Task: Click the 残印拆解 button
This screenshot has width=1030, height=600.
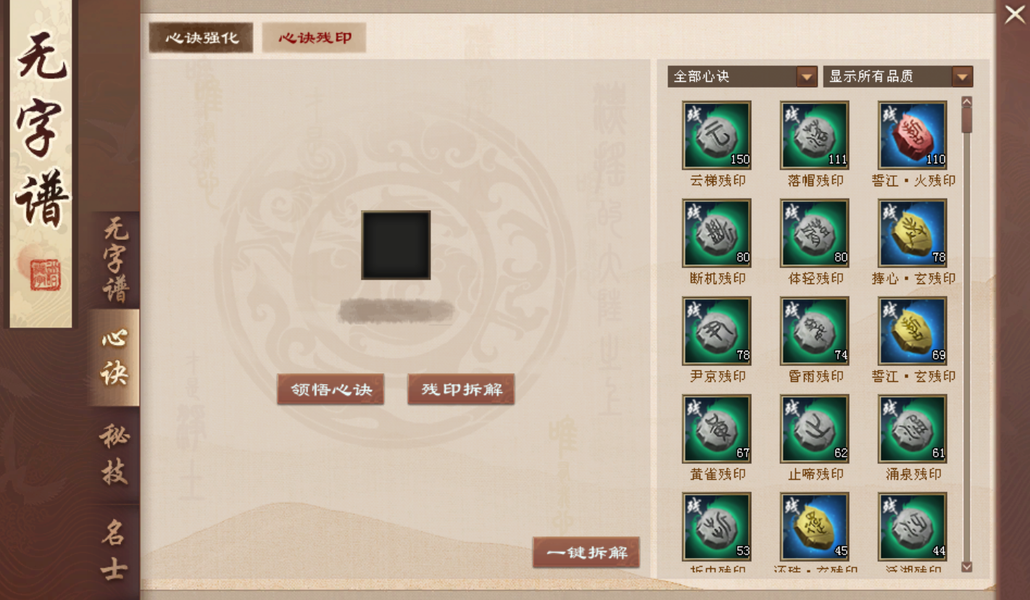Action: pos(461,390)
